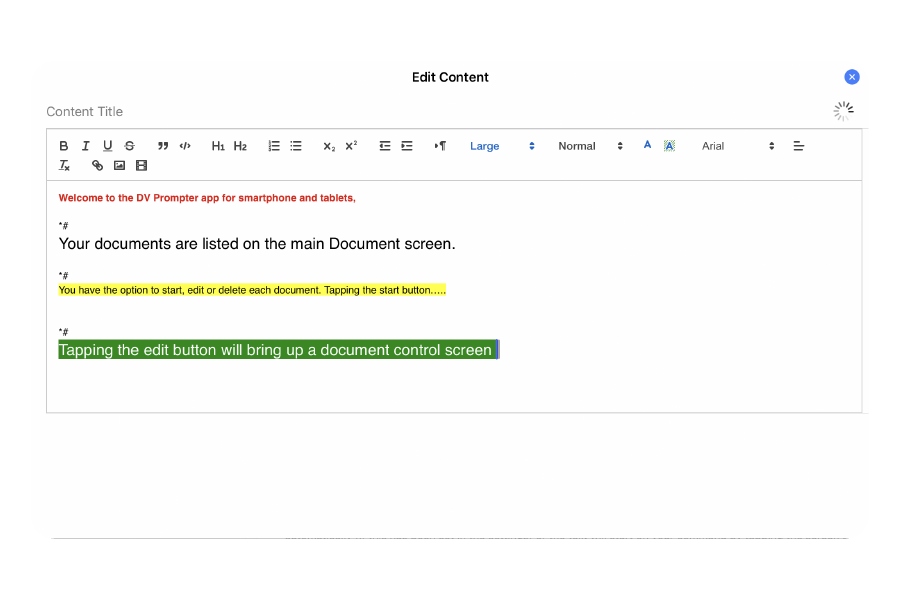Open the Large font size dropdown
Image resolution: width=900 pixels, height=600 pixels.
502,146
